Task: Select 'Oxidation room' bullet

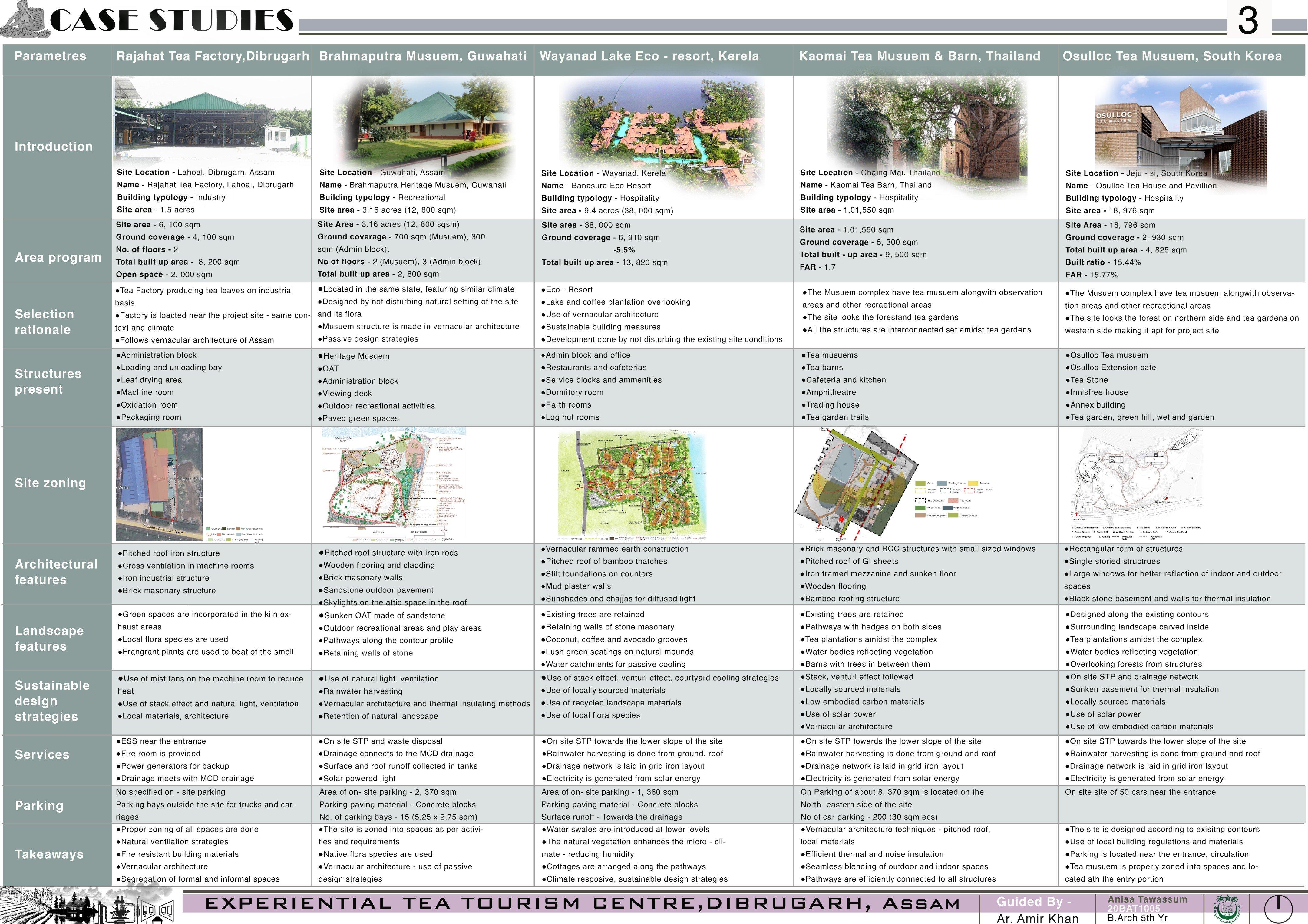Action: 147,404
